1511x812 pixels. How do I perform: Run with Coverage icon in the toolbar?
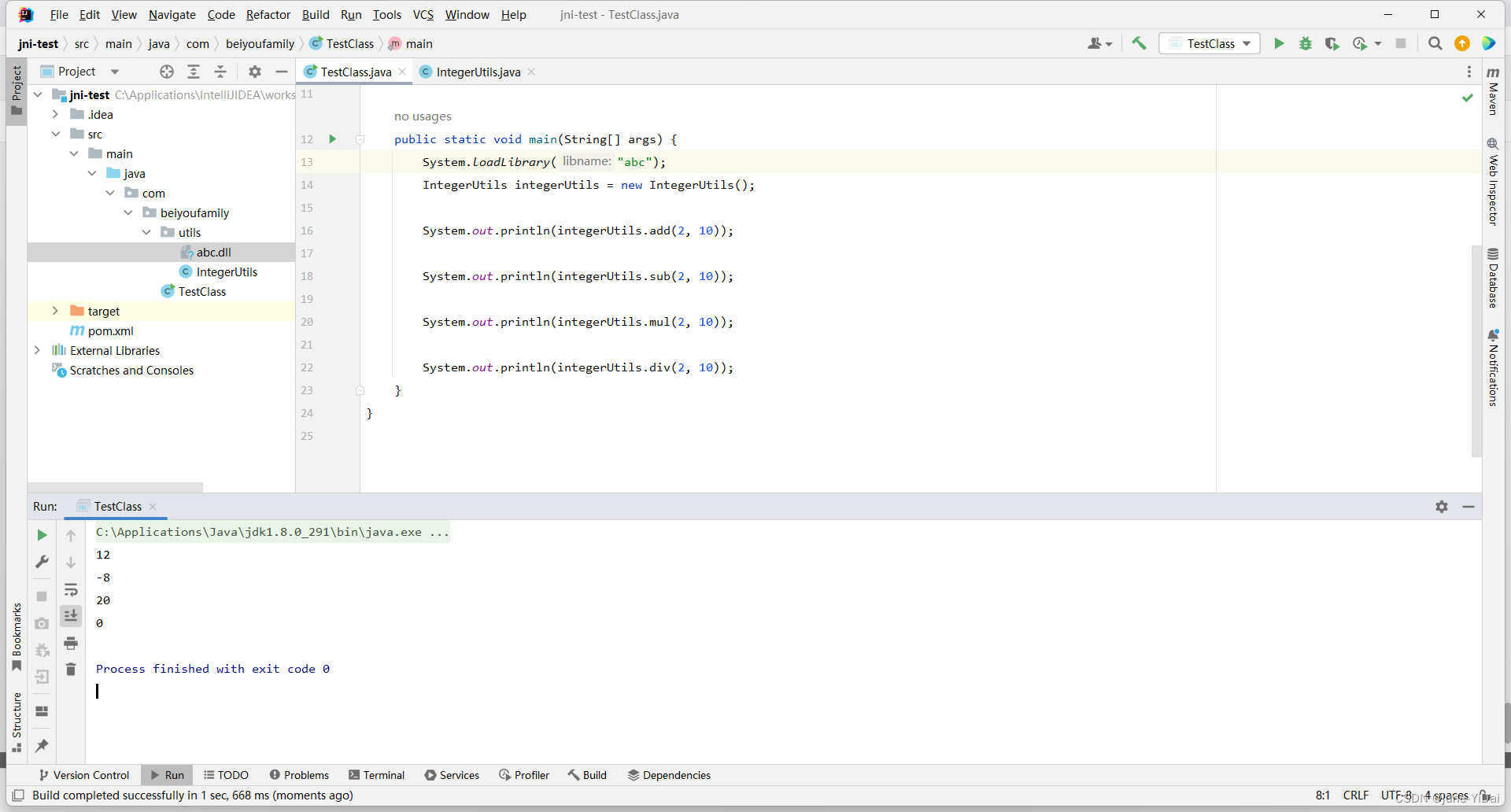tap(1332, 43)
